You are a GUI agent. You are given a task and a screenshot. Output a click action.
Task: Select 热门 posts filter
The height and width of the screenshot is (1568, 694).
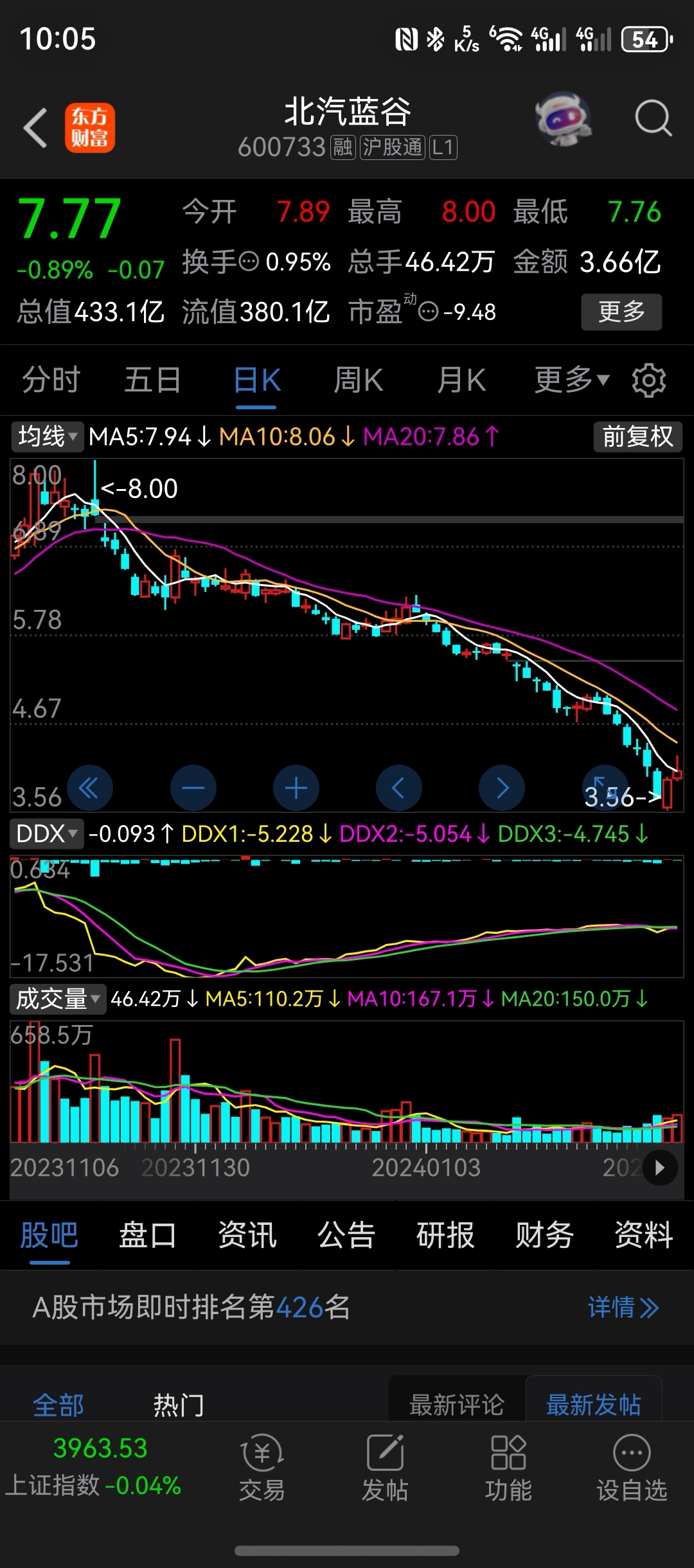pos(179,1405)
